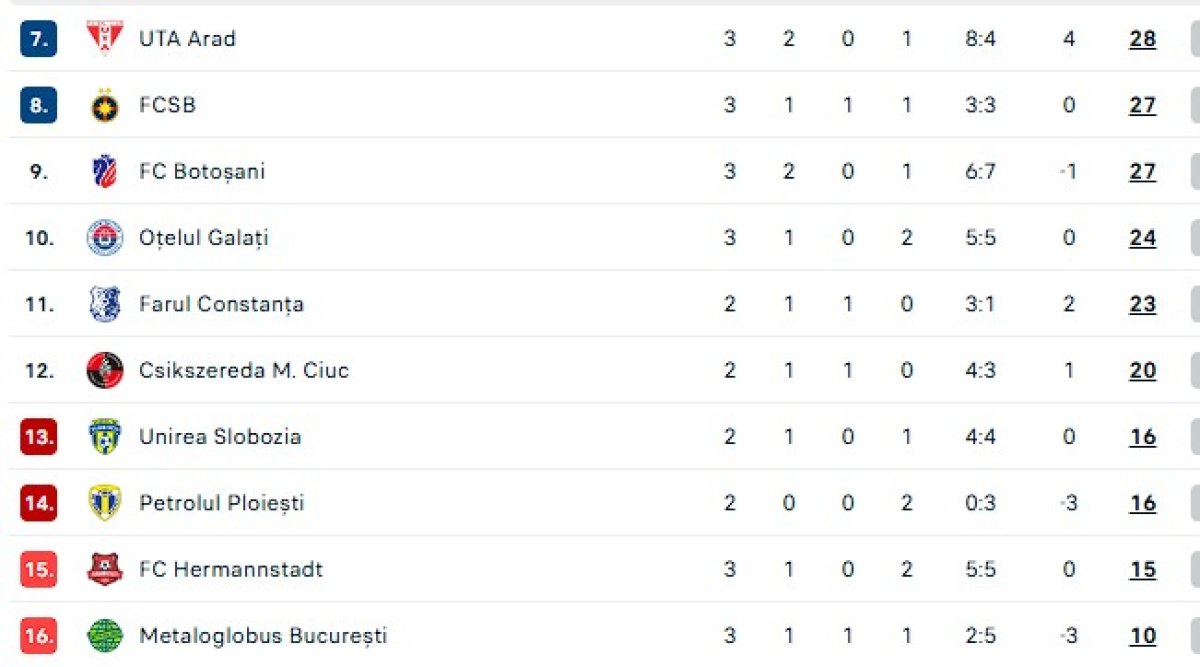
Task: Click the red rank 13 badge
Action: point(38,437)
